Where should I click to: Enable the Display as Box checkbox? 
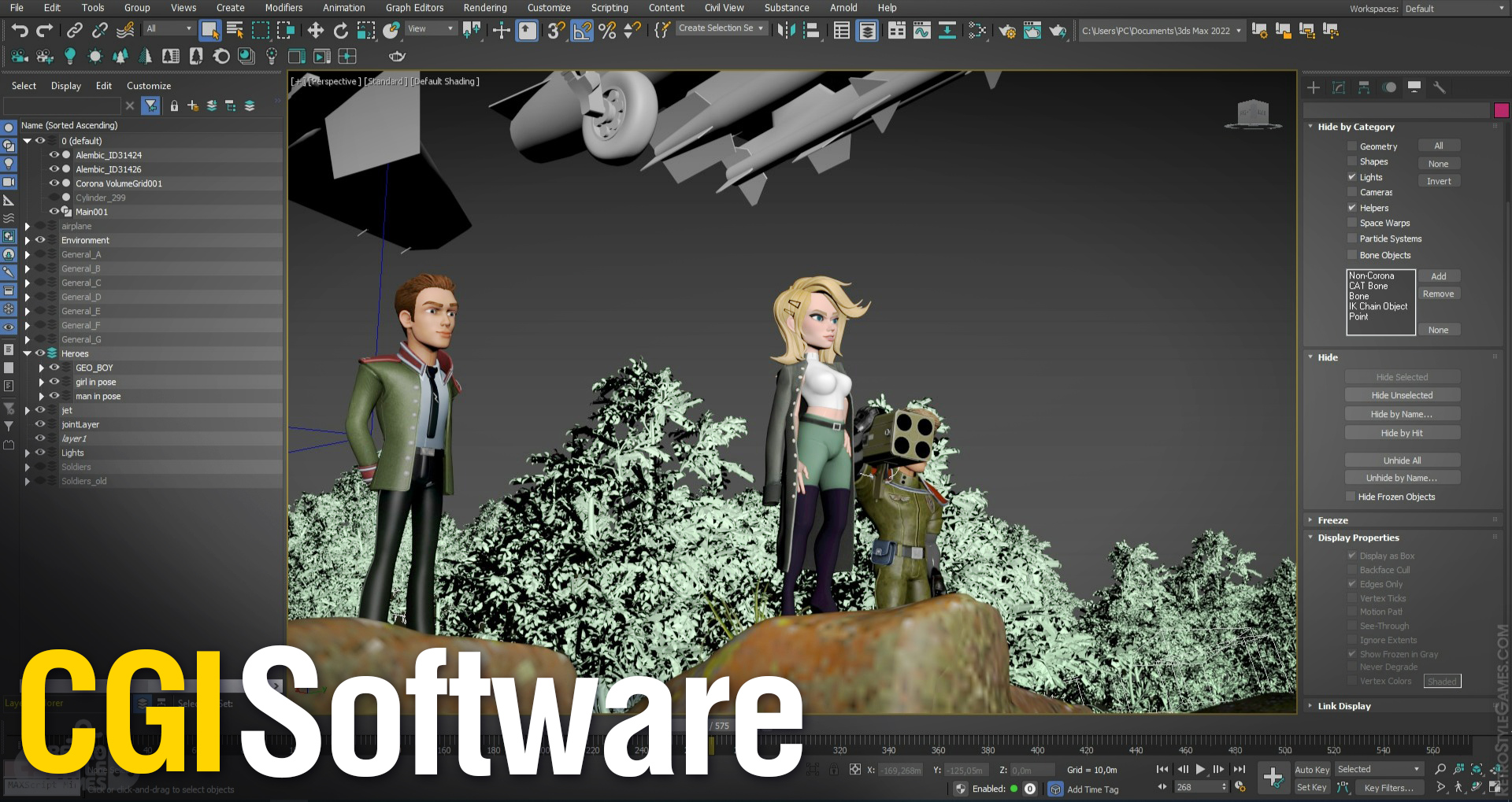click(x=1353, y=556)
